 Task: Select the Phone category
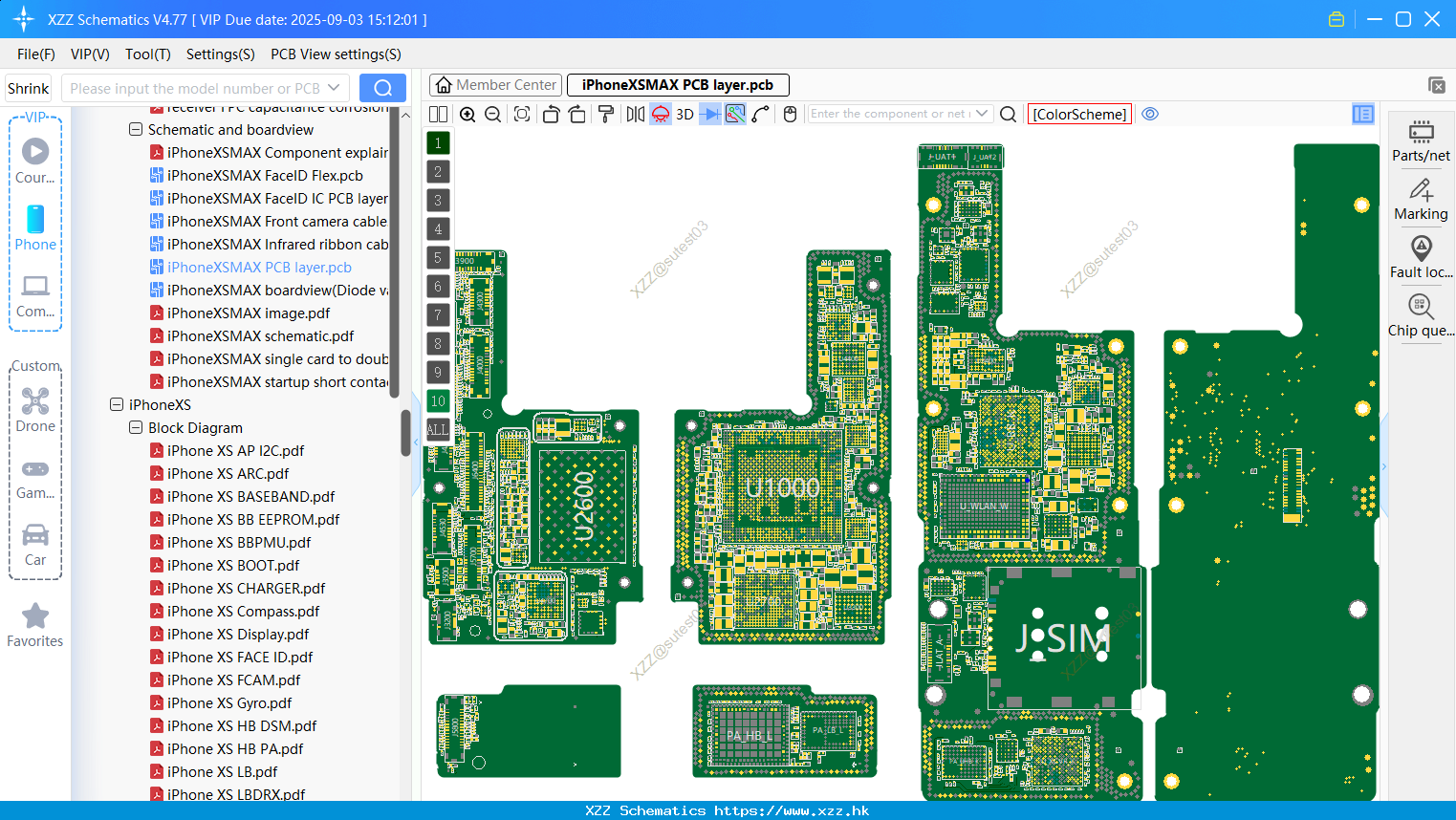pyautogui.click(x=35, y=228)
